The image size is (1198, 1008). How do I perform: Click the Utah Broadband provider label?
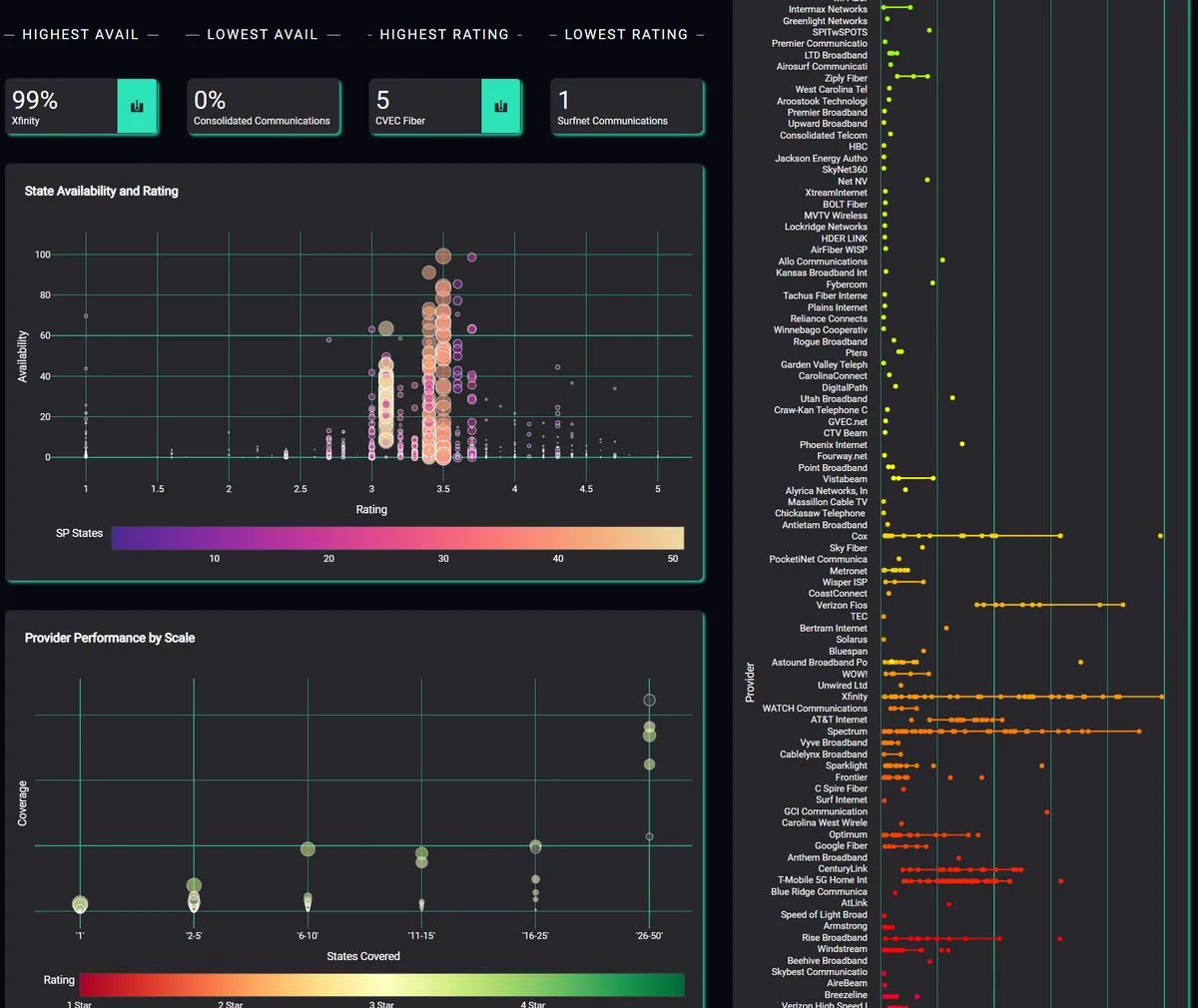point(834,399)
